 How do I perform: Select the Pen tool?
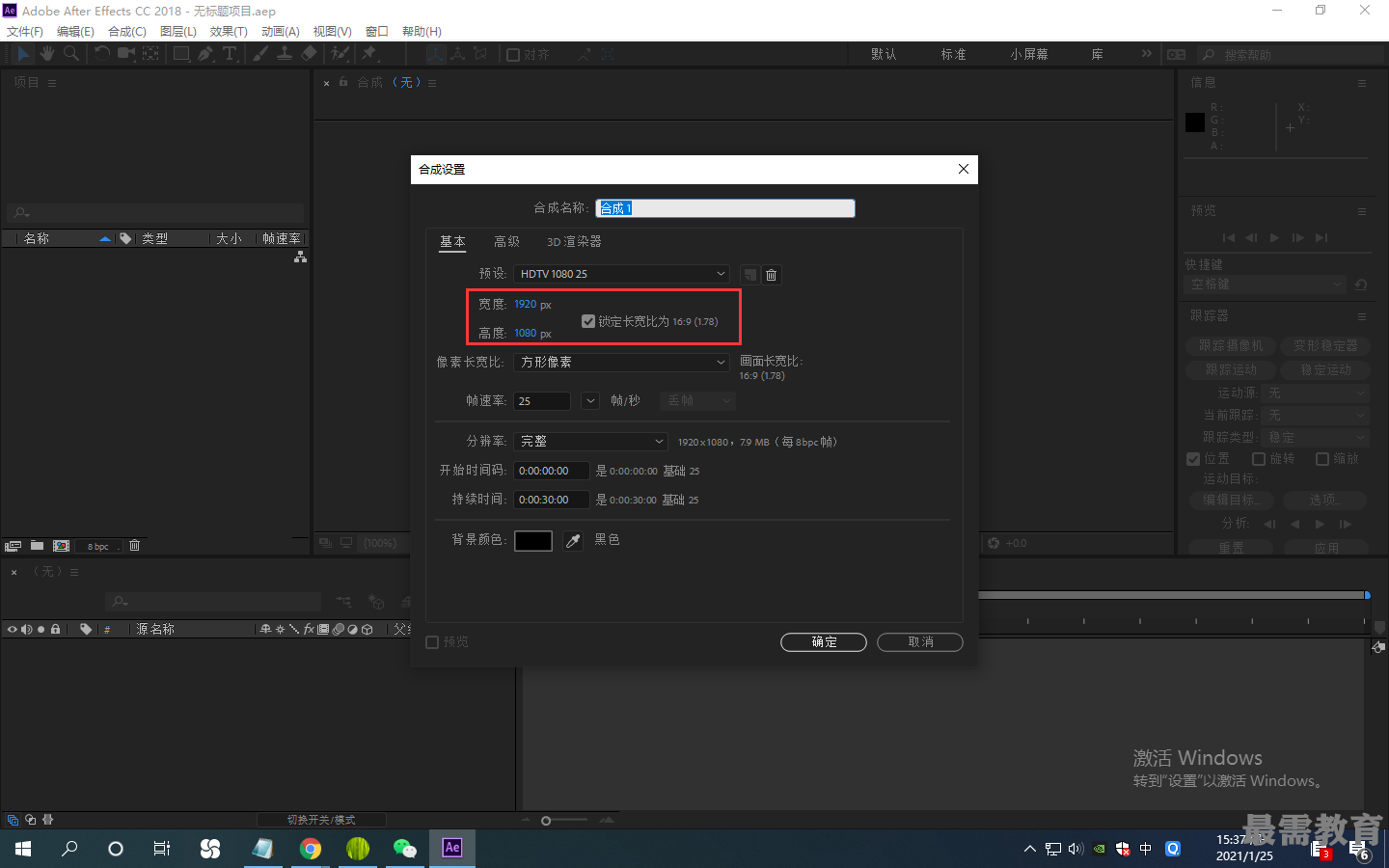click(205, 54)
